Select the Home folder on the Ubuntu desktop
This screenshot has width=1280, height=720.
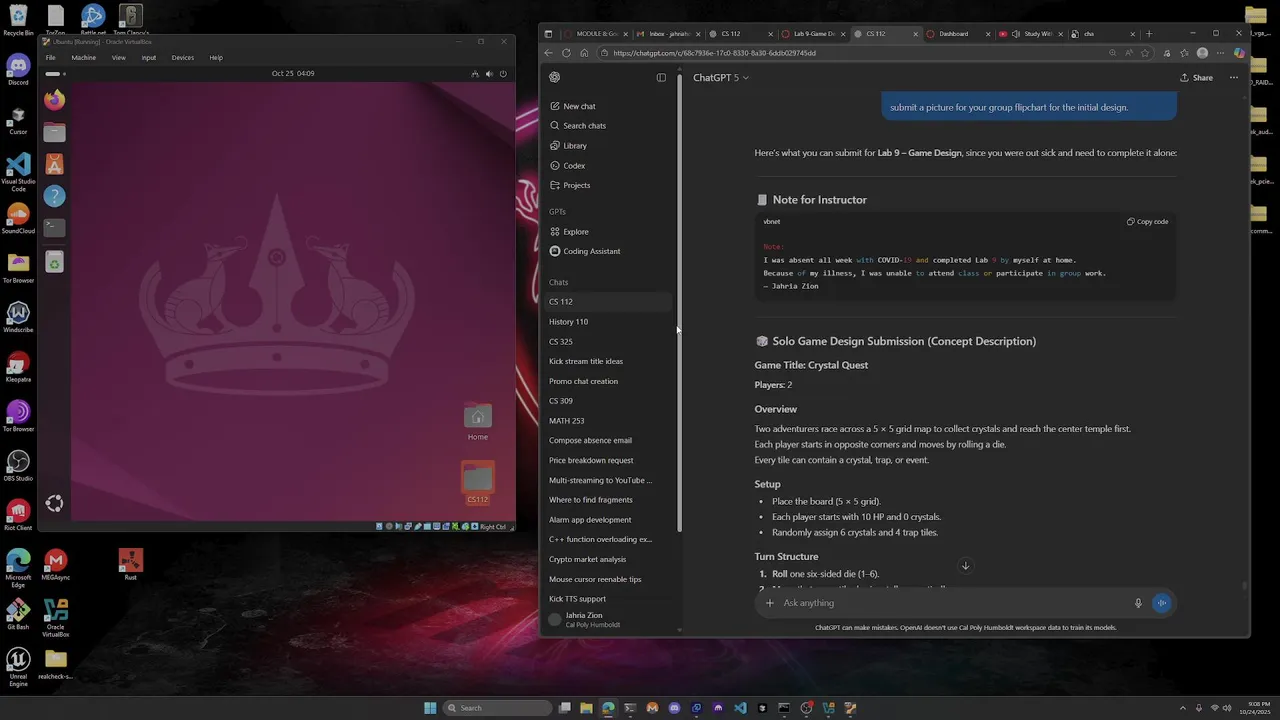click(478, 422)
